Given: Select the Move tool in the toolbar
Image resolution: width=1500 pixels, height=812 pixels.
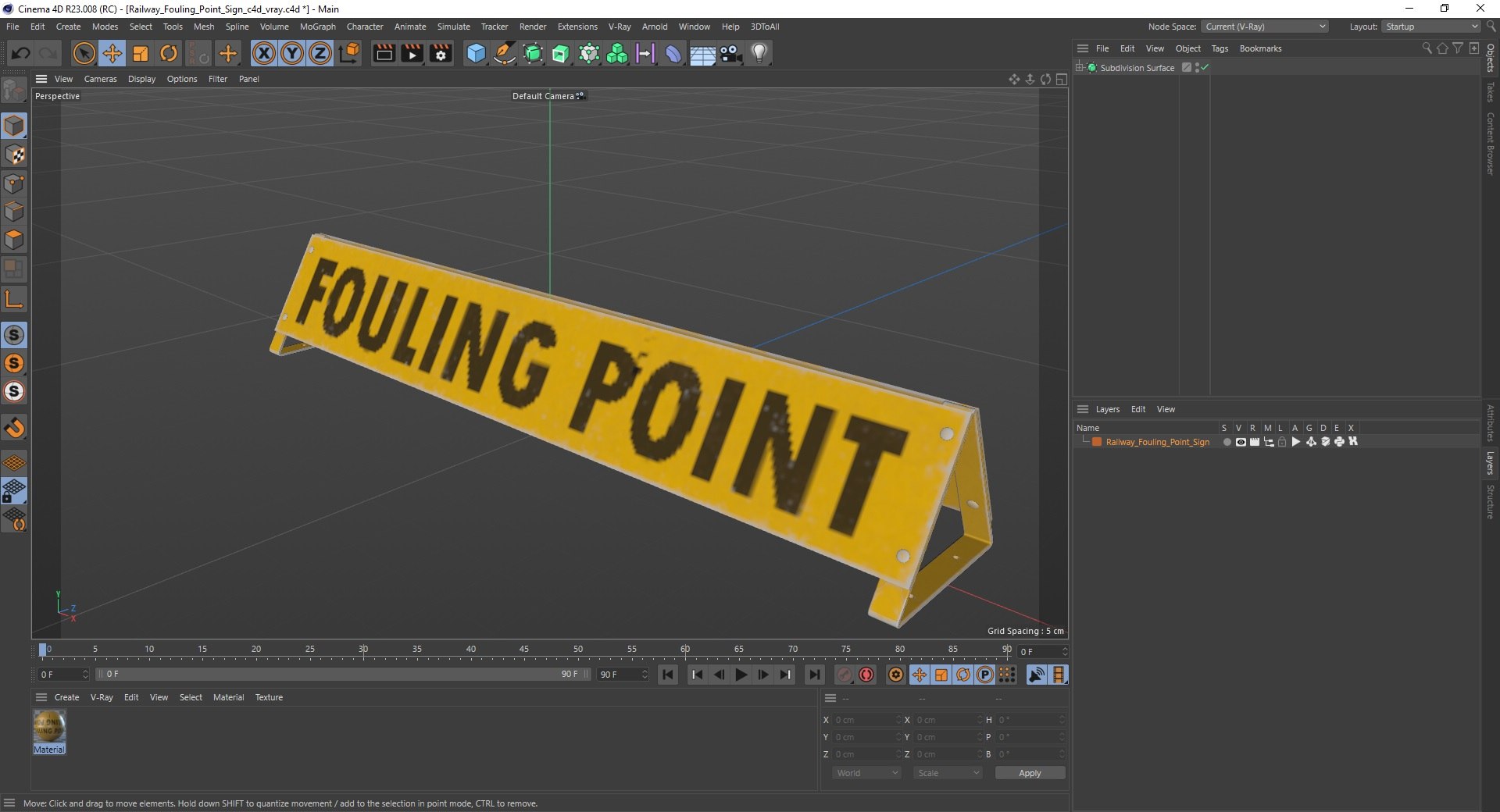Looking at the screenshot, I should click(112, 53).
